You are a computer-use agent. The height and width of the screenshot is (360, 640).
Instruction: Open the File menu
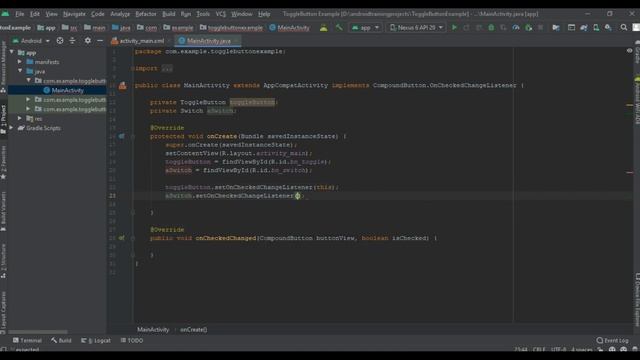click(x=19, y=14)
